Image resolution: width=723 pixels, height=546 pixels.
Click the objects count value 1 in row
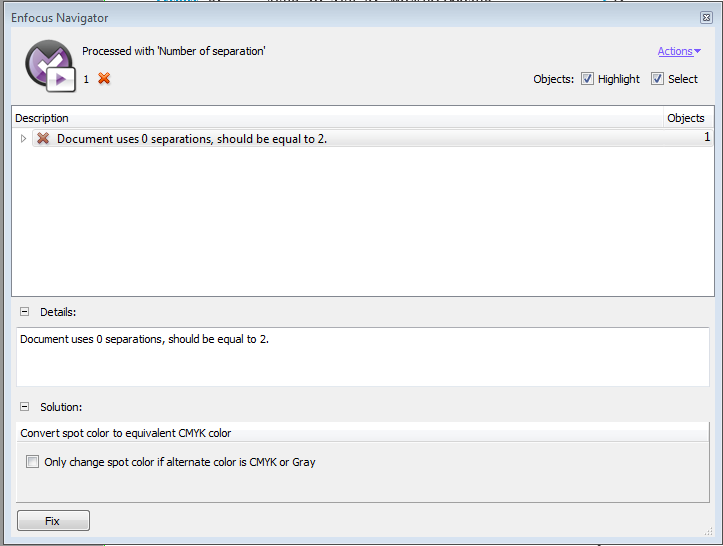coord(707,137)
